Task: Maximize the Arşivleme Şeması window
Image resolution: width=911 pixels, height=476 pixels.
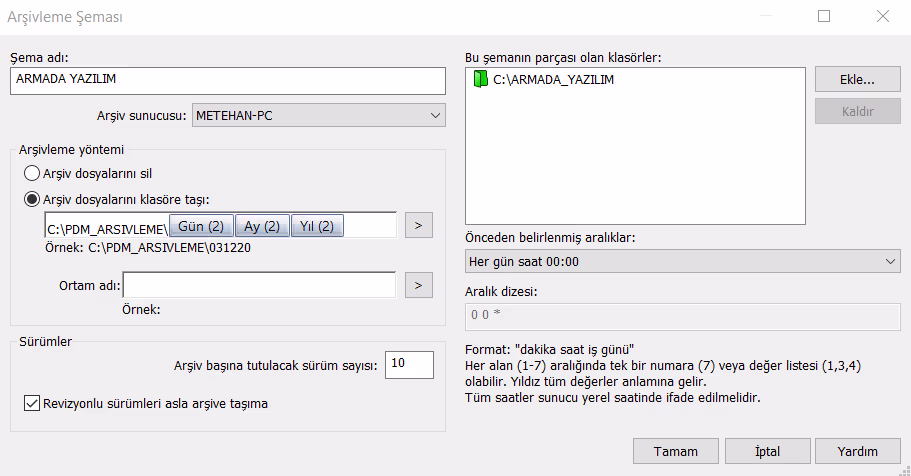Action: [824, 16]
